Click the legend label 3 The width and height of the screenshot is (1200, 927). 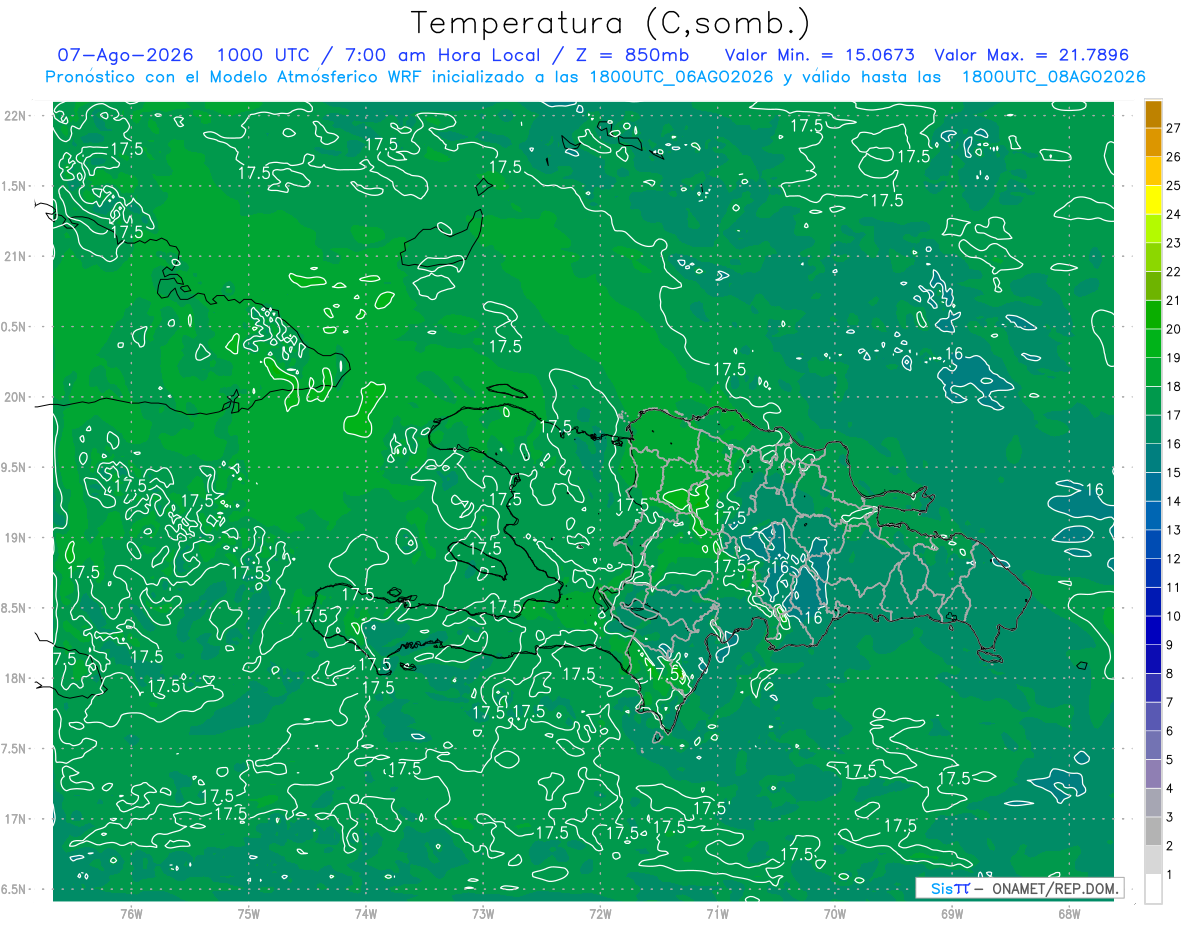pos(1169,818)
